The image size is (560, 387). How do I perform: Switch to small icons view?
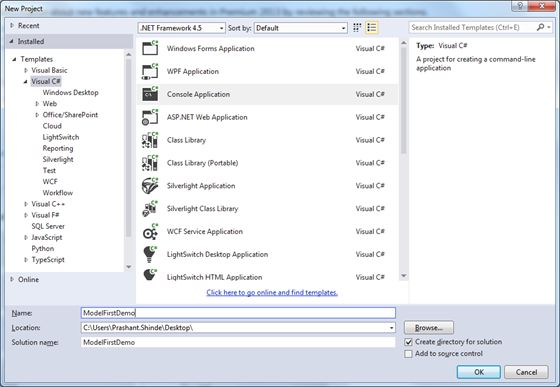point(357,27)
